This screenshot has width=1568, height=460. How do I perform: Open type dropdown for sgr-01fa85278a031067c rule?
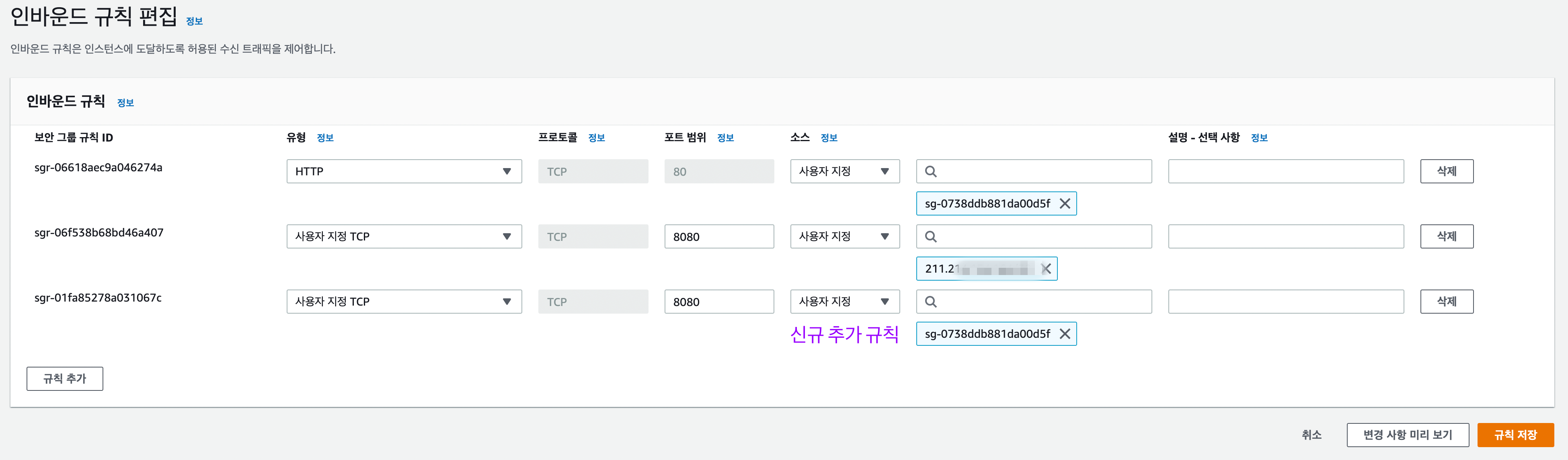pos(404,302)
